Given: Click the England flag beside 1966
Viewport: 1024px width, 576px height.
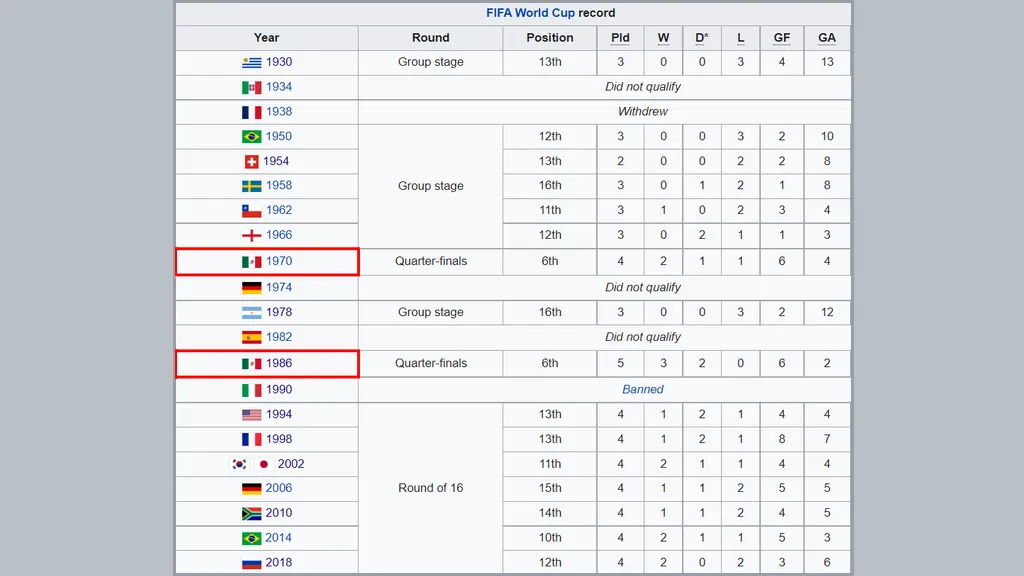Looking at the screenshot, I should point(251,236).
